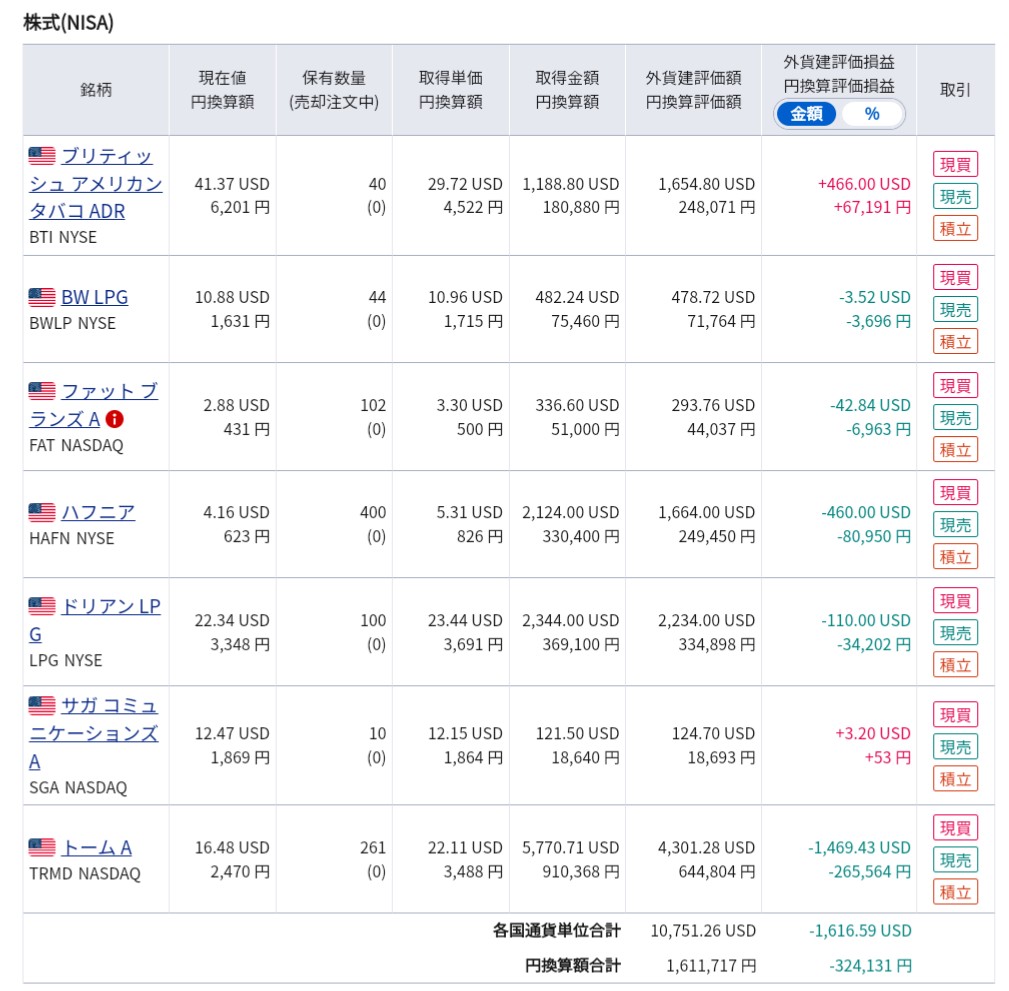Click 積立 button for BTI row

tap(955, 228)
